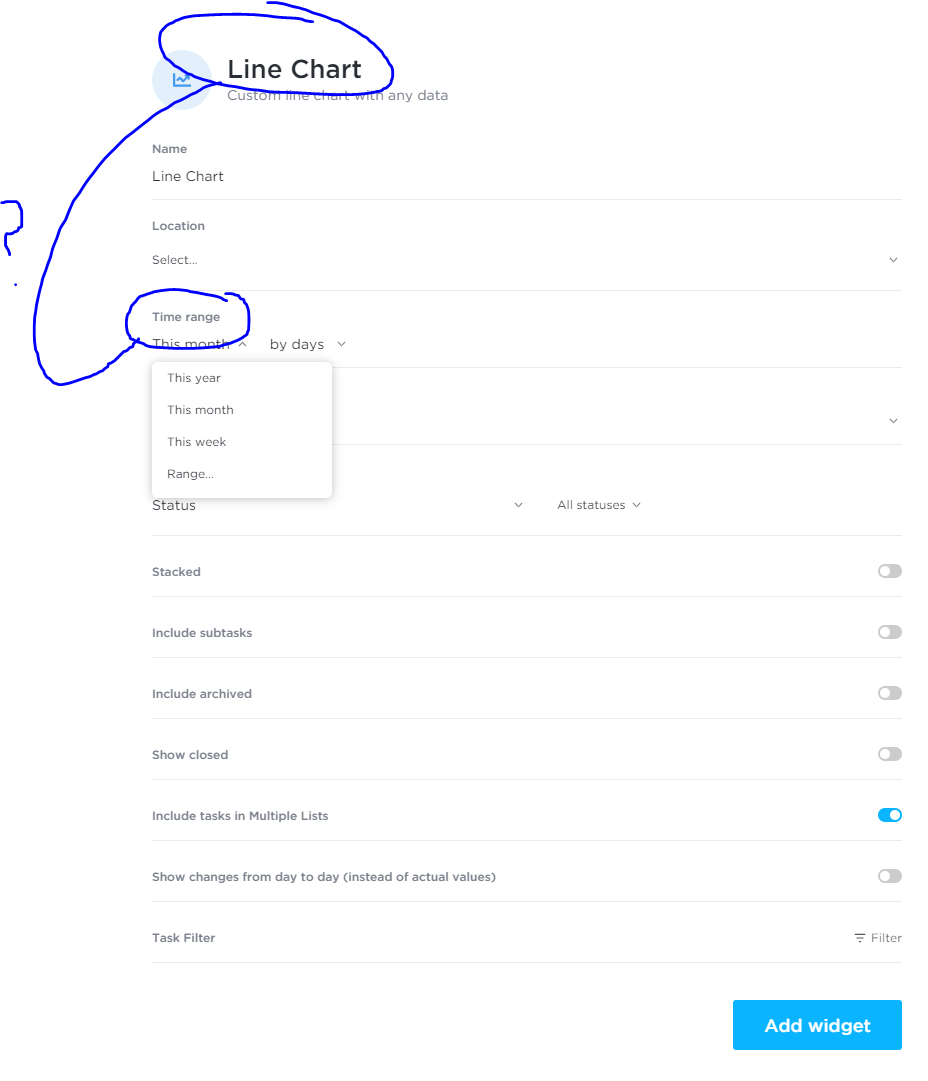Viewport: 928px width, 1081px height.
Task: Select 'This month' menu option
Action: pos(200,410)
